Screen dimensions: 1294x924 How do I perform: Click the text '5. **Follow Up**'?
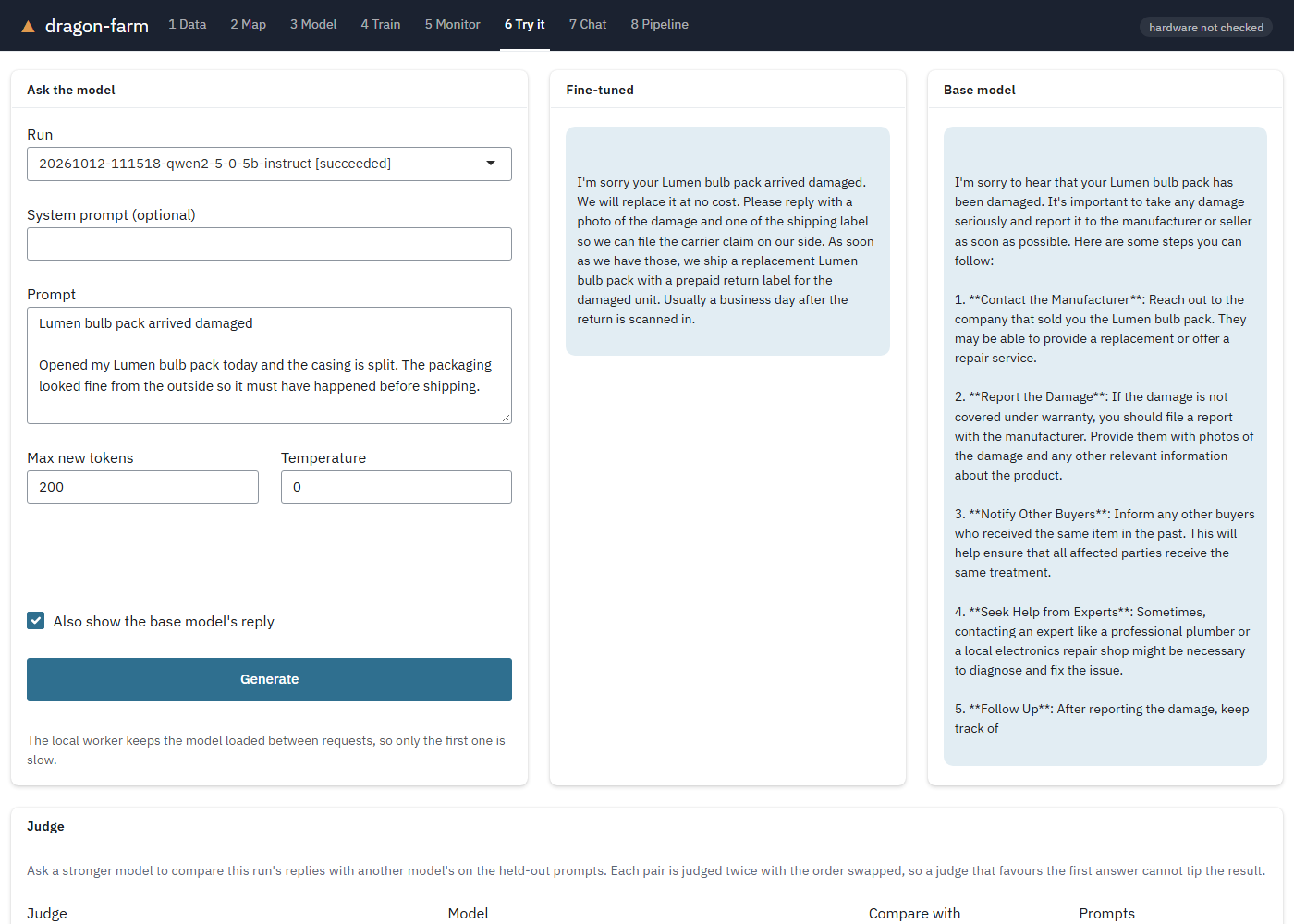click(x=1004, y=709)
